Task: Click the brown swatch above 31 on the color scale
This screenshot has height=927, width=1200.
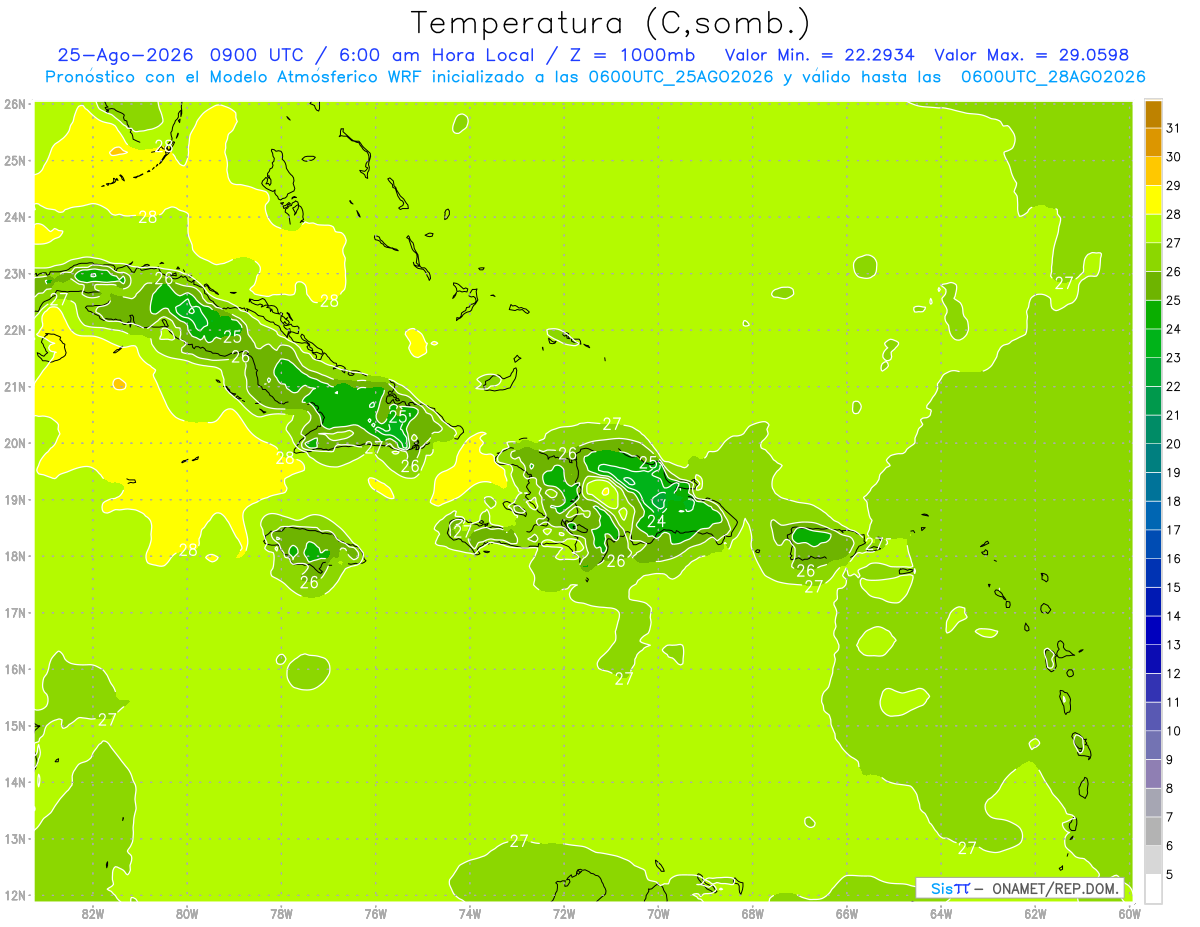Action: coord(1153,115)
